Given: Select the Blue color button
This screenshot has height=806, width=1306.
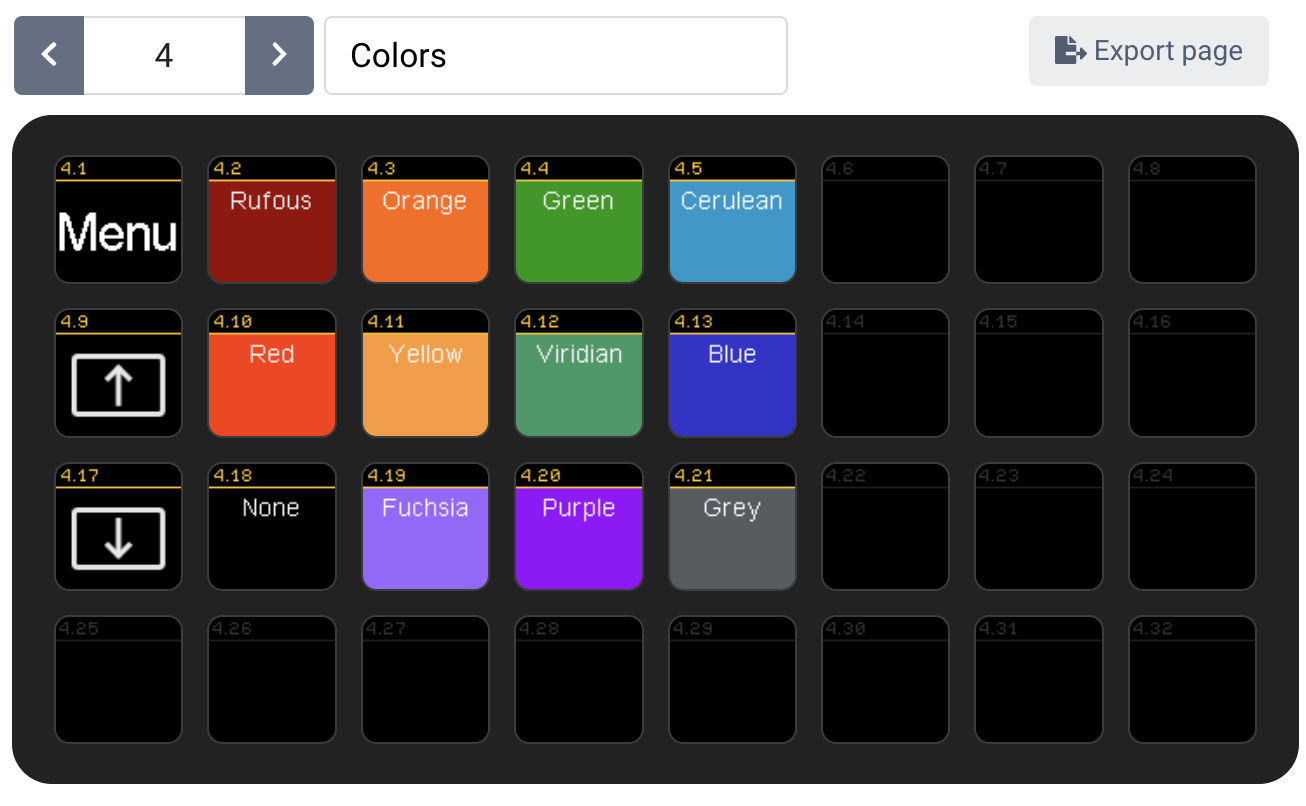Looking at the screenshot, I should click(x=732, y=375).
